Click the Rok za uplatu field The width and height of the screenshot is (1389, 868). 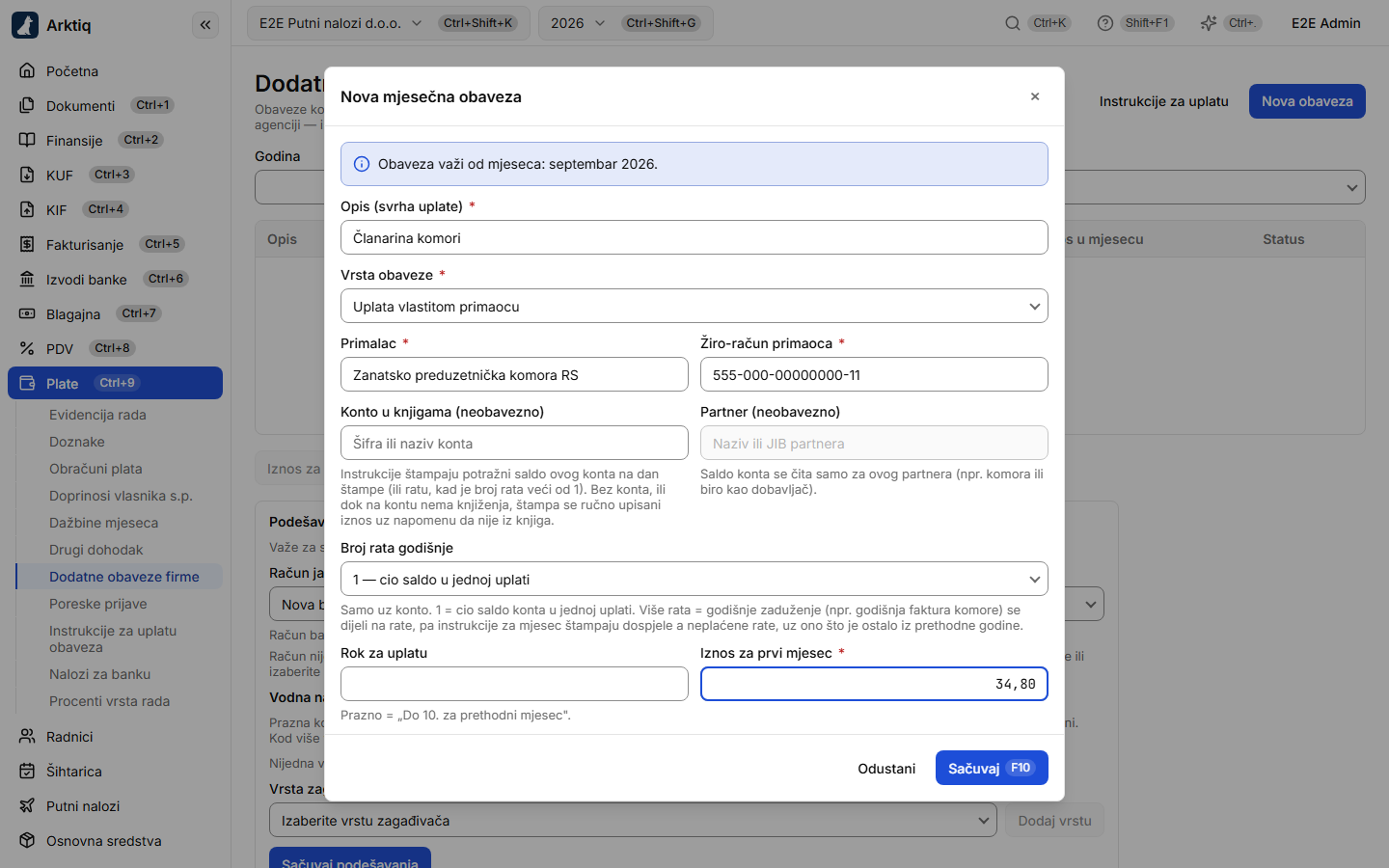pyautogui.click(x=514, y=684)
